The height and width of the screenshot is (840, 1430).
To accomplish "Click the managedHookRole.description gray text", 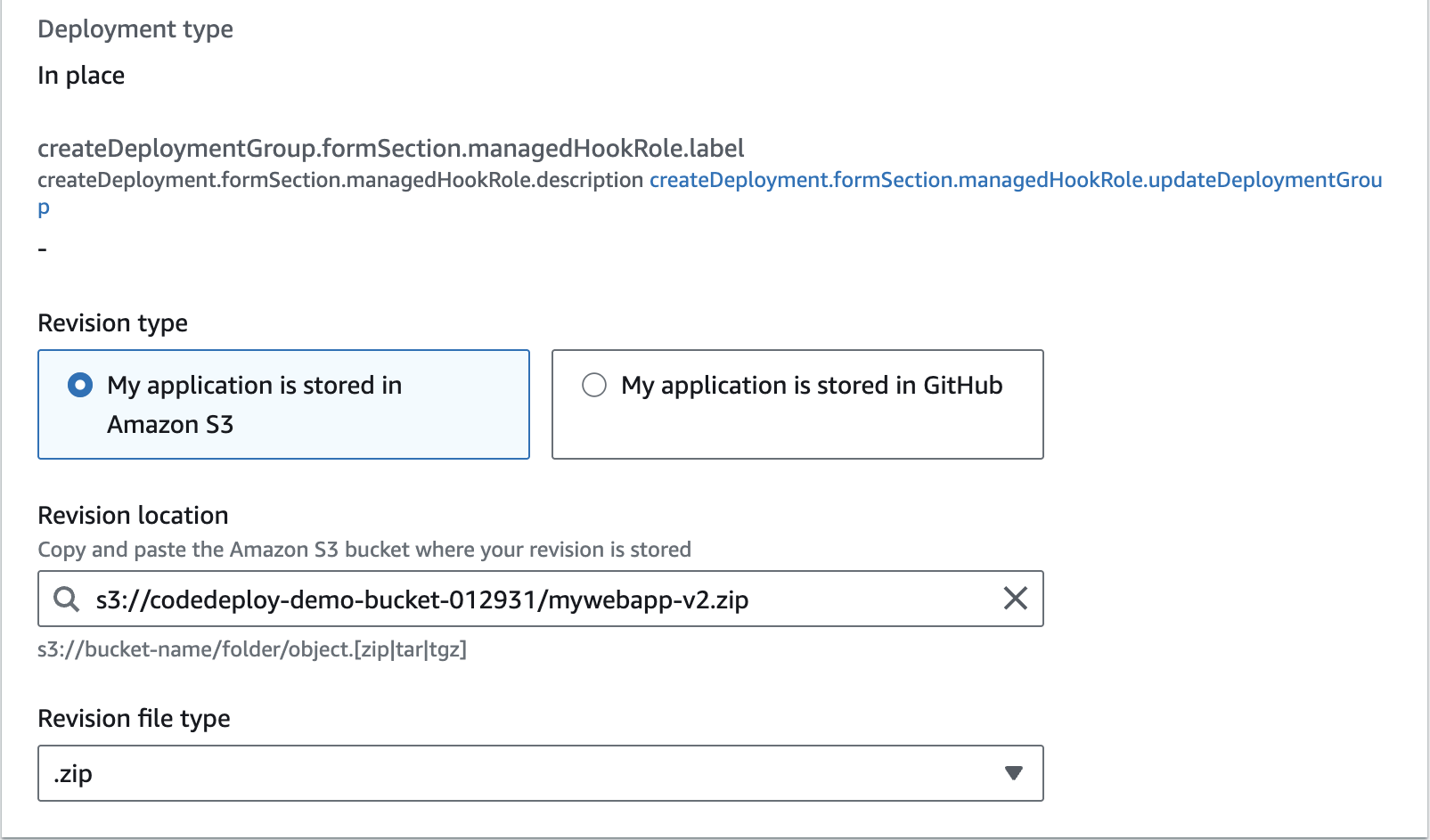I will tap(339, 180).
